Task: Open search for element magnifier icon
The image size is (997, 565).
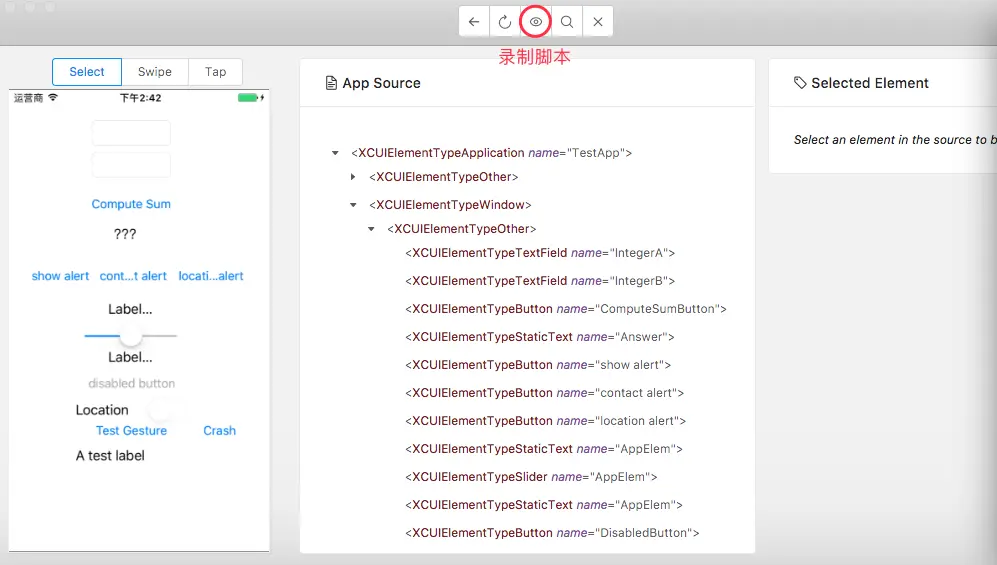Action: pyautogui.click(x=567, y=22)
